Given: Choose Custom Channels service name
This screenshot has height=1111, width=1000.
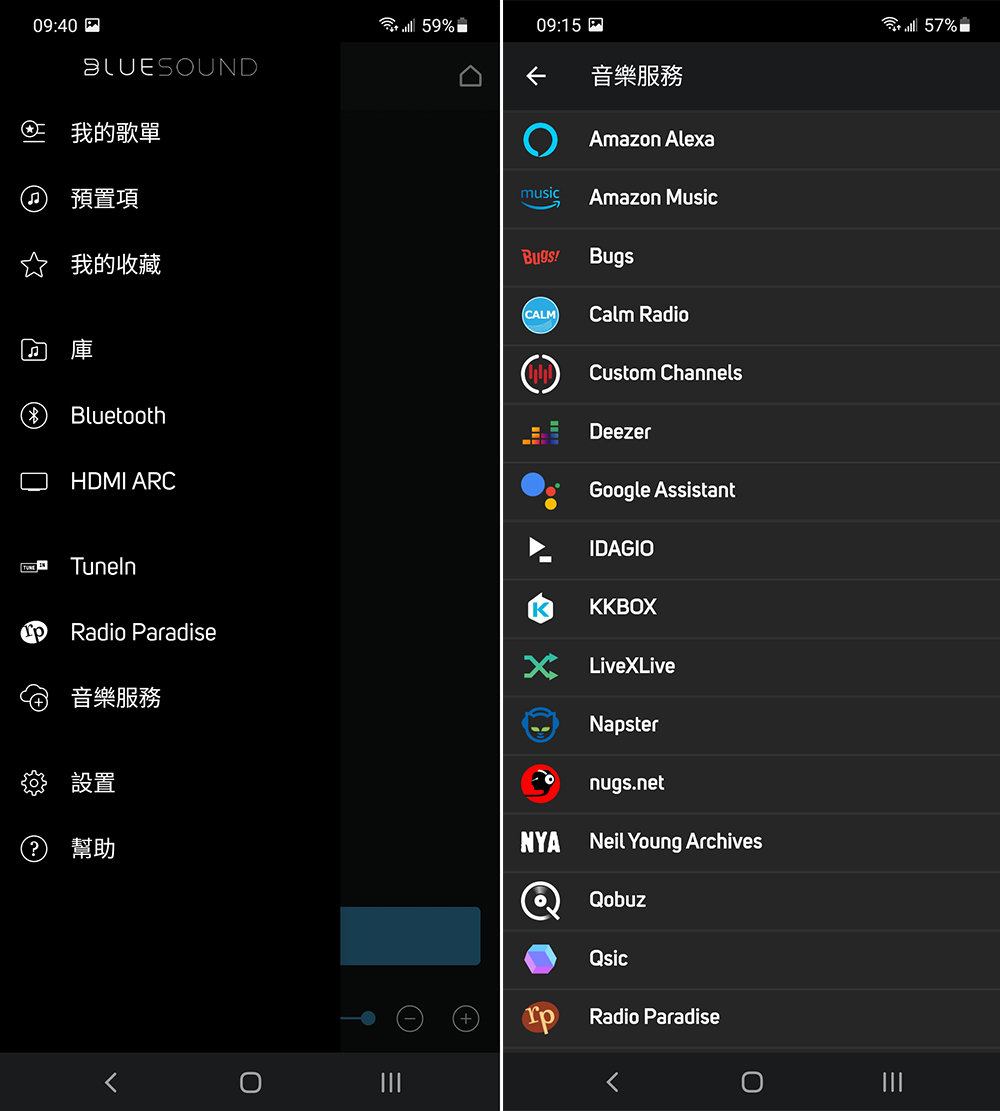Looking at the screenshot, I should (x=665, y=373).
